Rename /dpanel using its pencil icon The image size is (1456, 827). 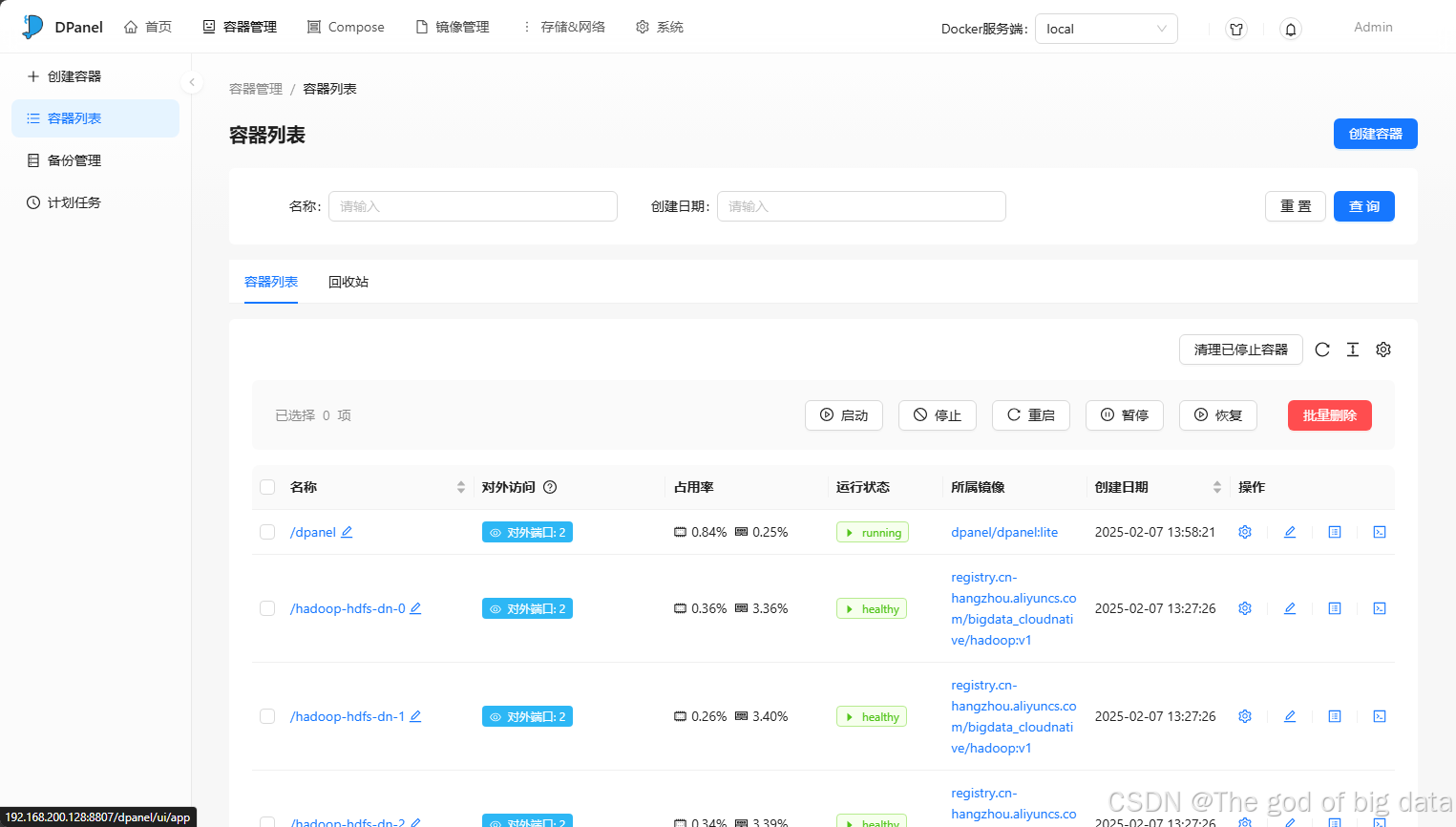(347, 532)
